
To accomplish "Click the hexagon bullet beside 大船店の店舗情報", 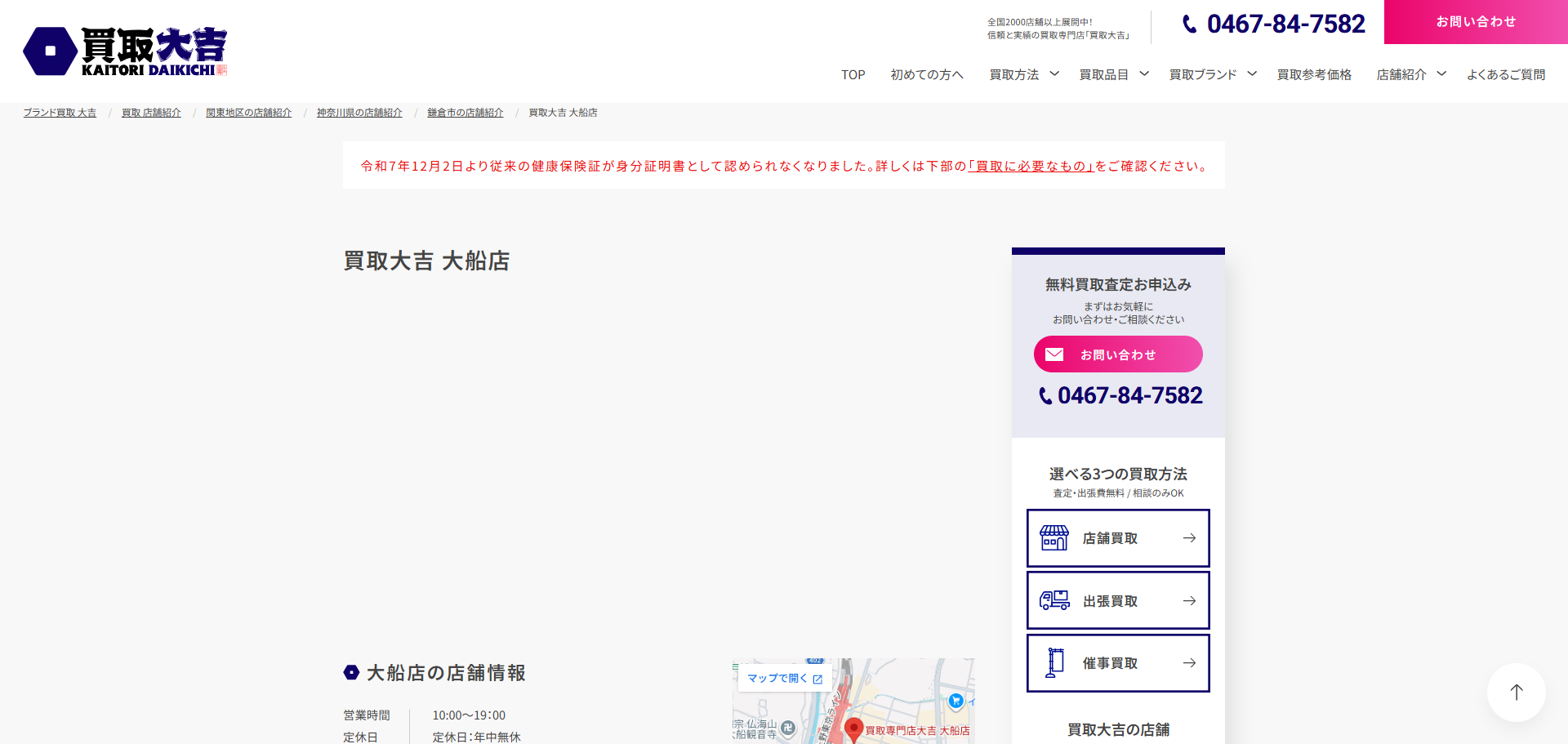I will coord(351,672).
